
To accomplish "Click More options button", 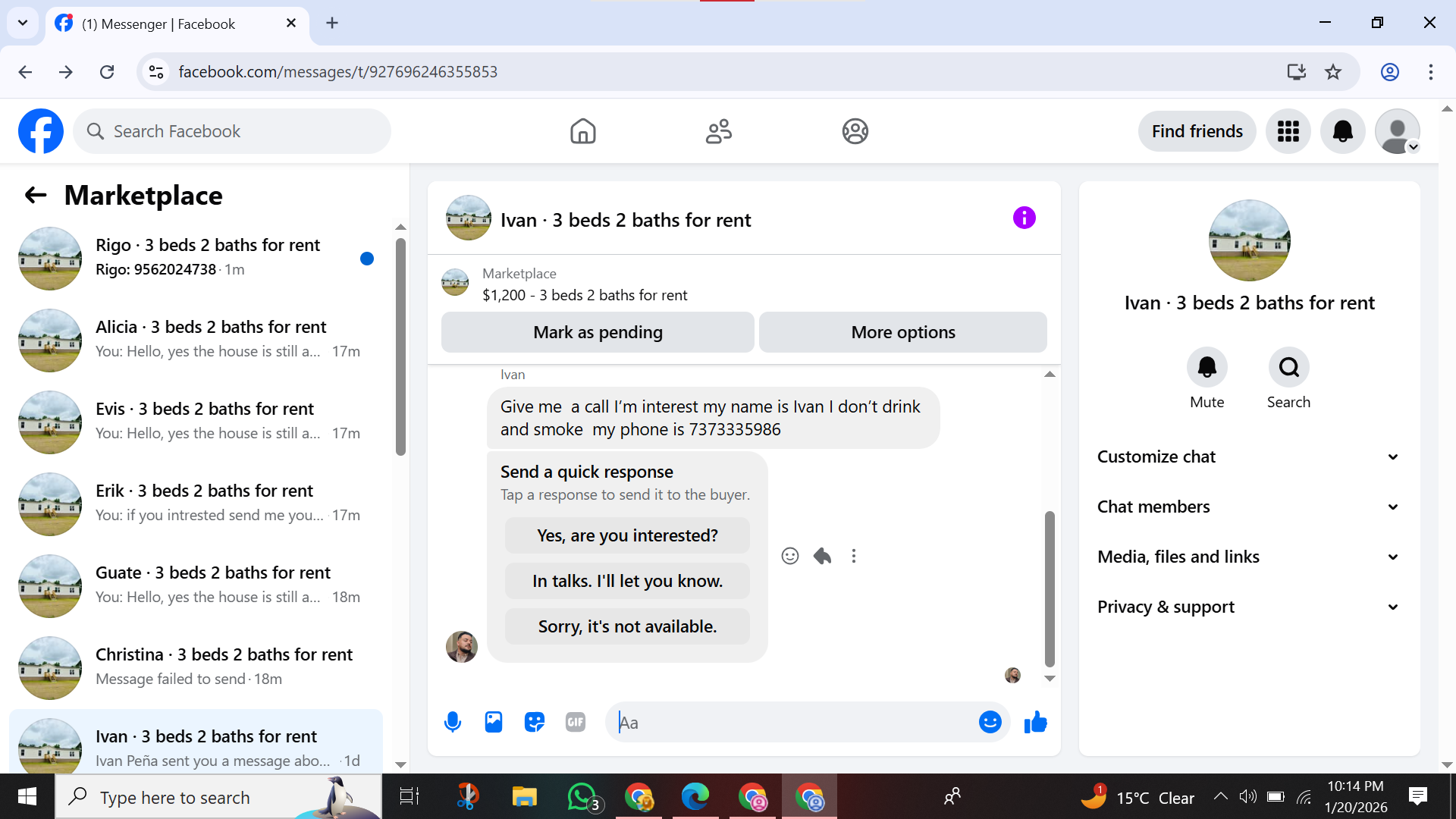I will click(x=902, y=332).
